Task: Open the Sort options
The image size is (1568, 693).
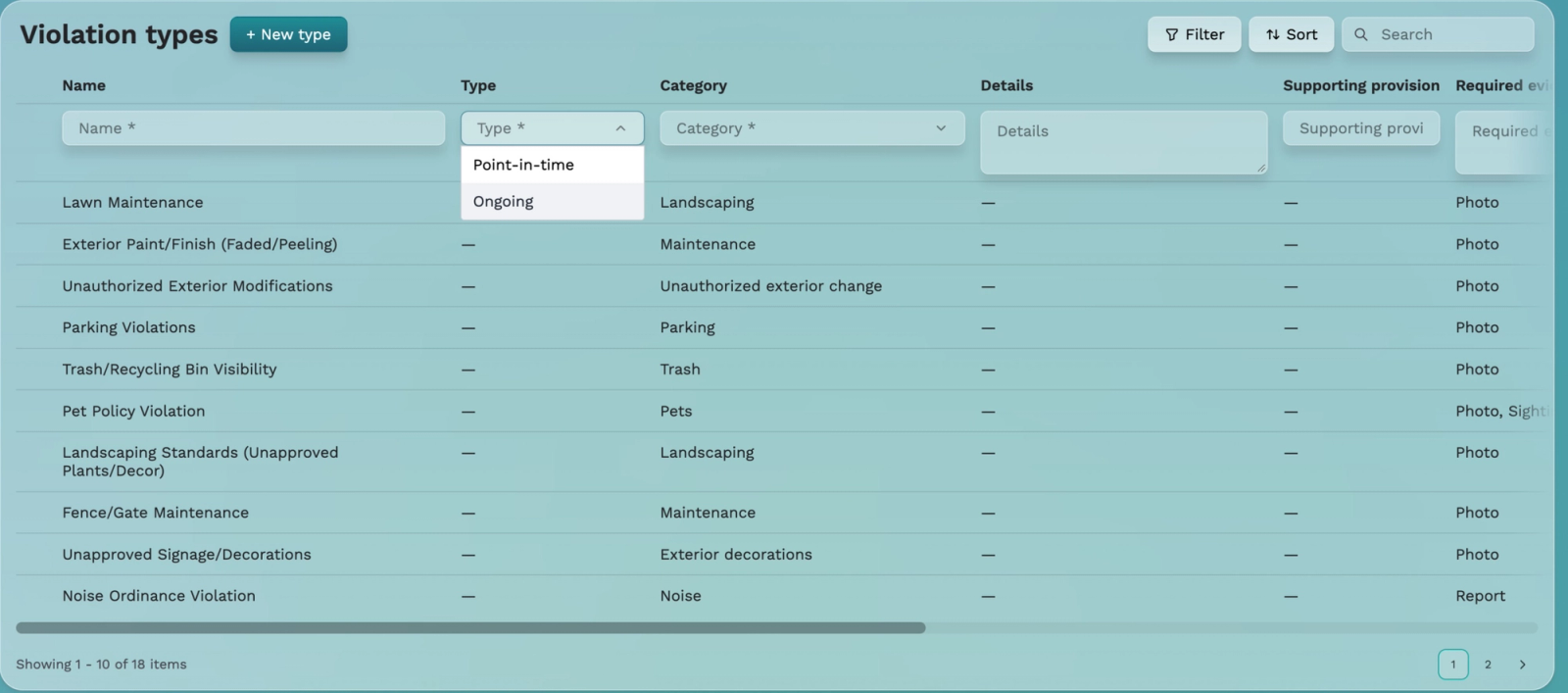Action: [1291, 34]
